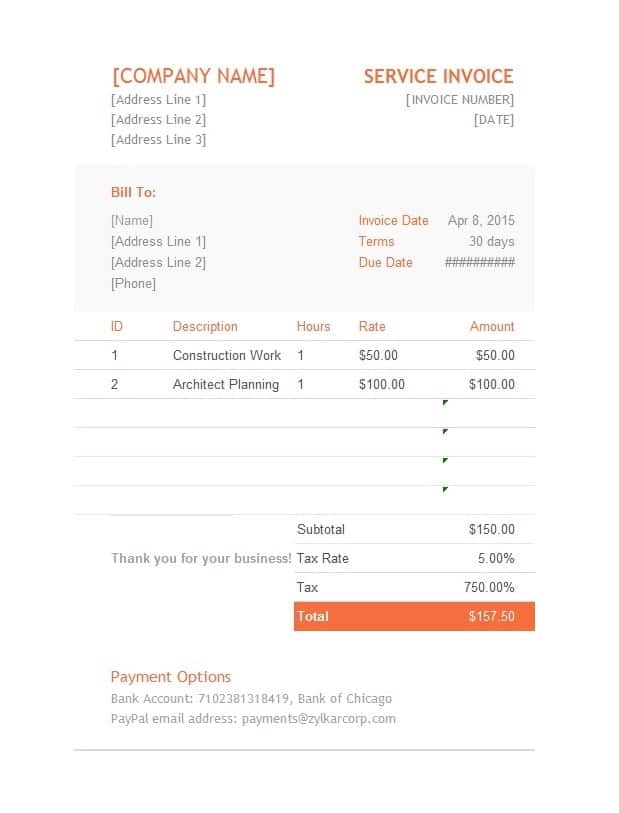Click the PayPal email payments@zylkarcorp.com
This screenshot has height=813, width=619.
click(x=318, y=719)
